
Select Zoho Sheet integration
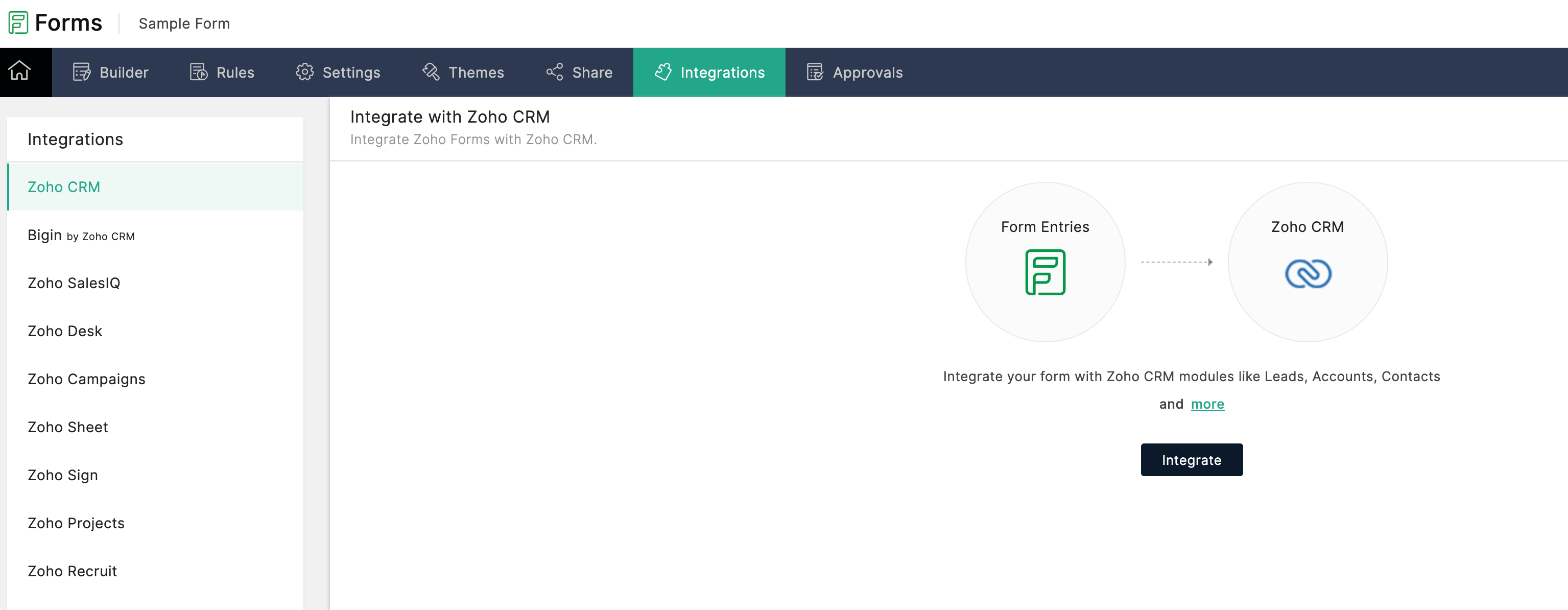155,428
